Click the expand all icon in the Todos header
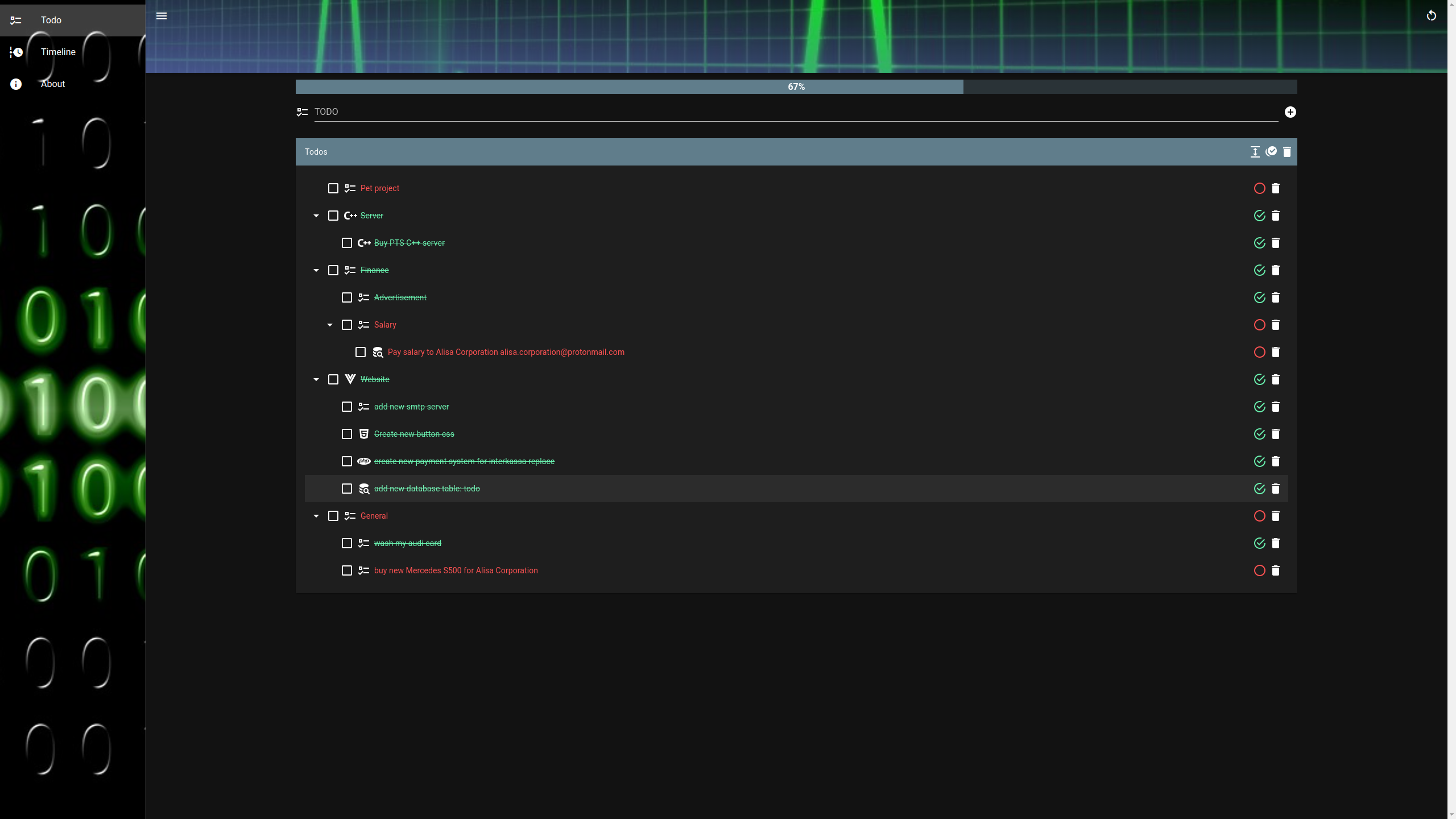 tap(1255, 152)
